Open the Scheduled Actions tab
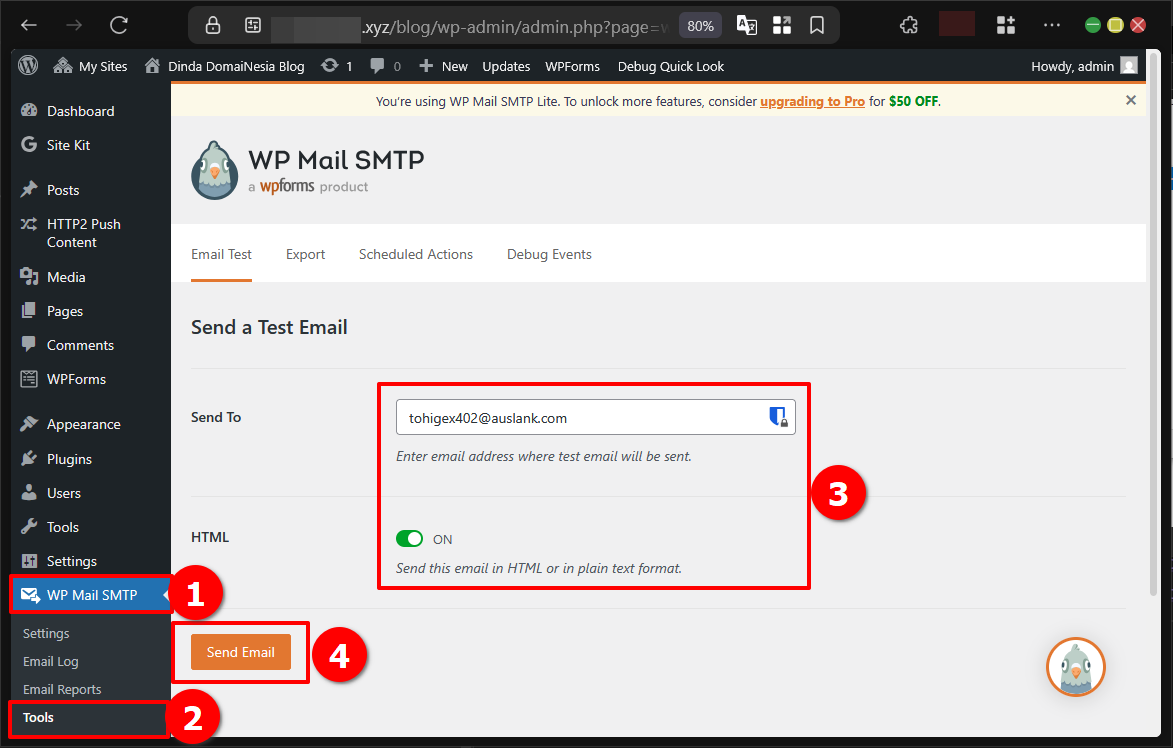Viewport: 1173px width, 748px height. pyautogui.click(x=415, y=254)
